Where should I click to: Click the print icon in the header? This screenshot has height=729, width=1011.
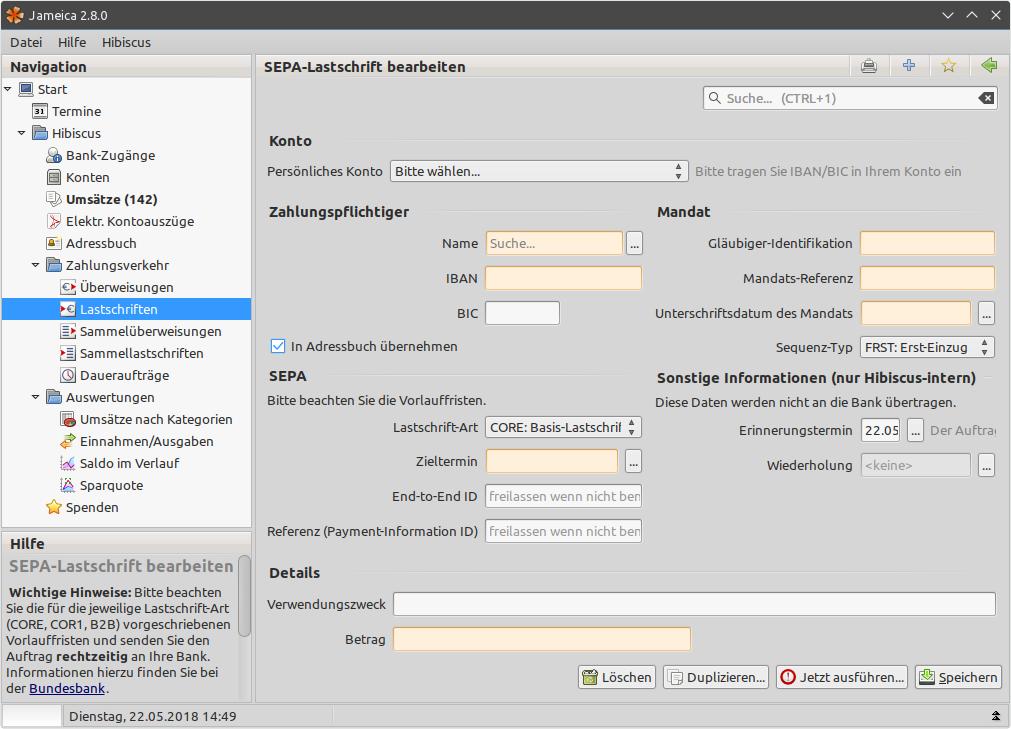click(x=869, y=66)
